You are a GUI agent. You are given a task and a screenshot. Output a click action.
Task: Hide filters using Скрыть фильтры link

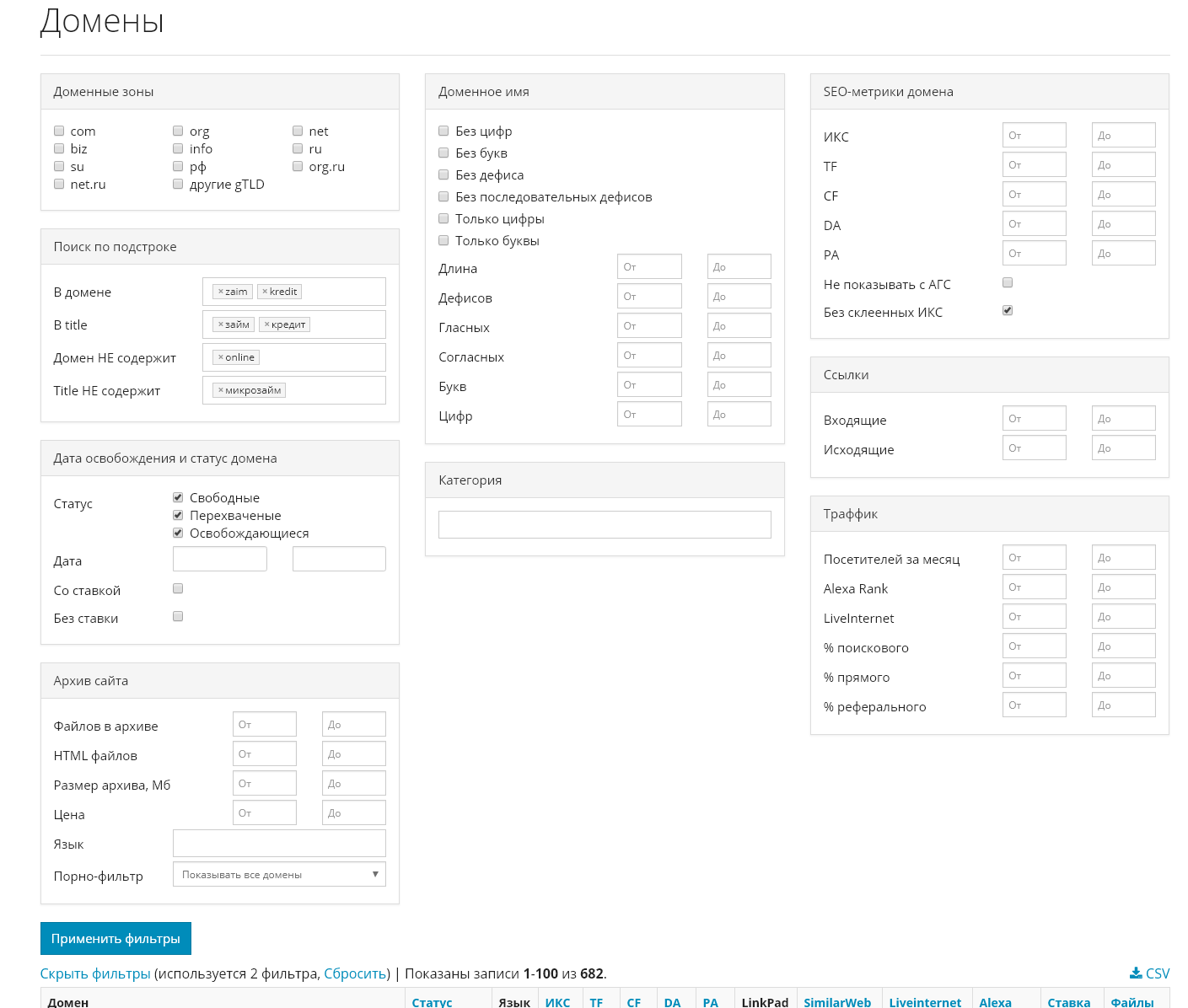pyautogui.click(x=95, y=973)
